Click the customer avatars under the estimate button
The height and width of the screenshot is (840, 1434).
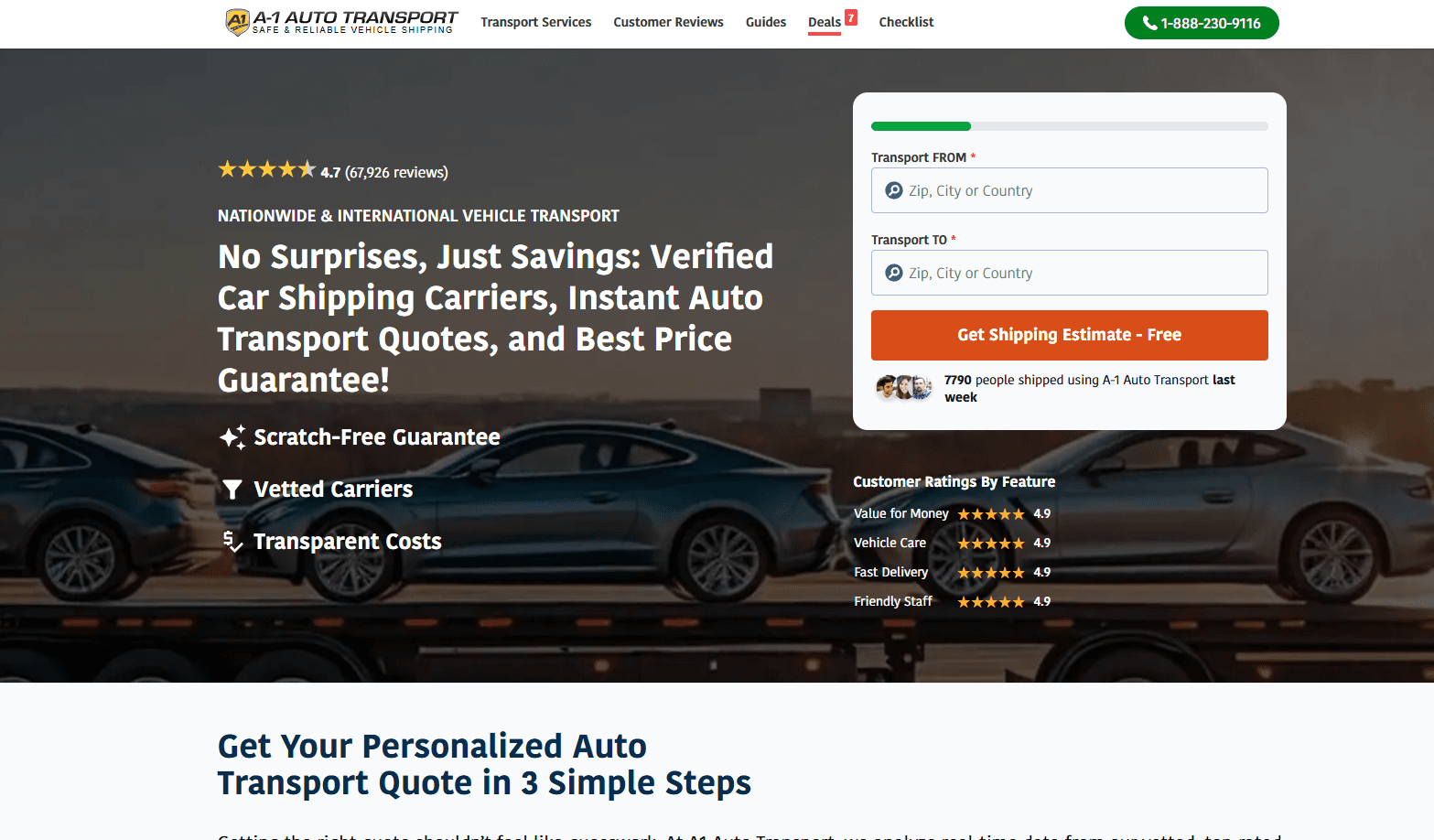tap(904, 388)
